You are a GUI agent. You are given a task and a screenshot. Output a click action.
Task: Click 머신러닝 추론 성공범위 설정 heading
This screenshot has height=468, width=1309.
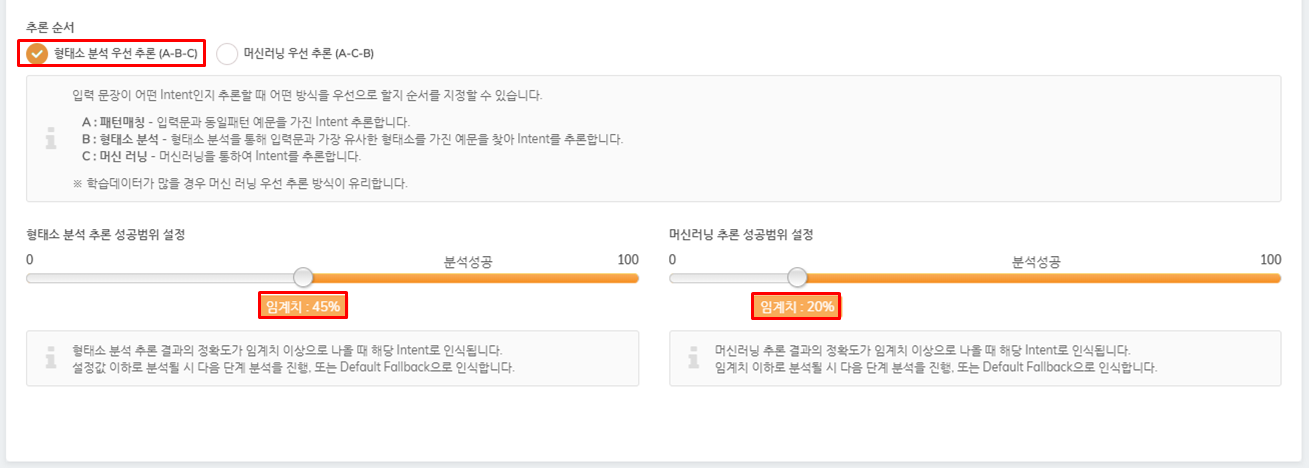click(741, 234)
